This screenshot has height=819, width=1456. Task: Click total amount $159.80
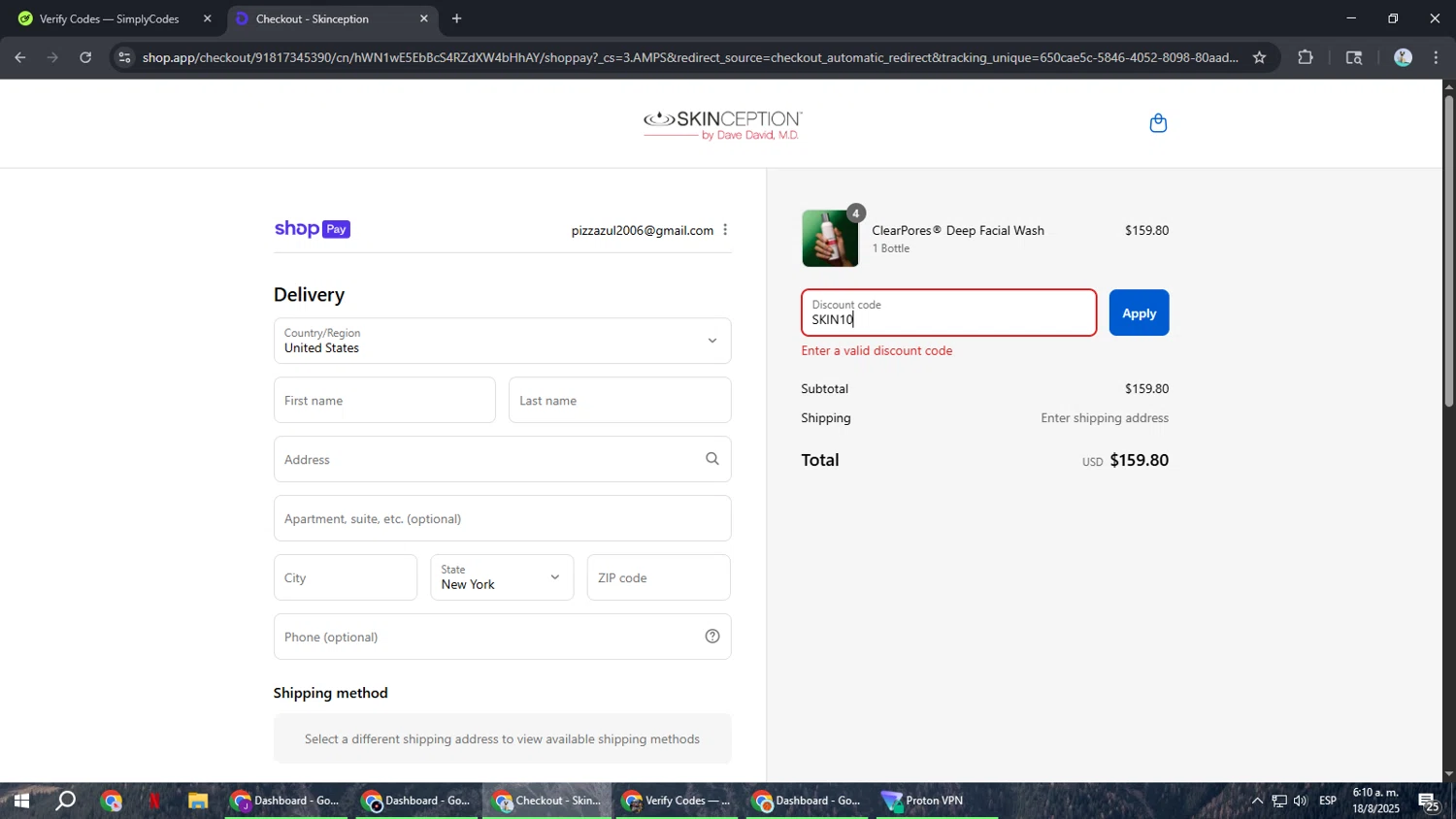1139,460
